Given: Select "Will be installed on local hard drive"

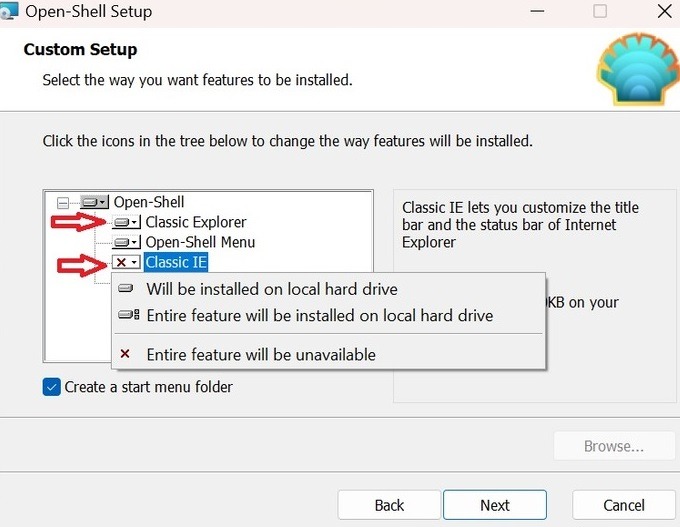Looking at the screenshot, I should point(271,289).
